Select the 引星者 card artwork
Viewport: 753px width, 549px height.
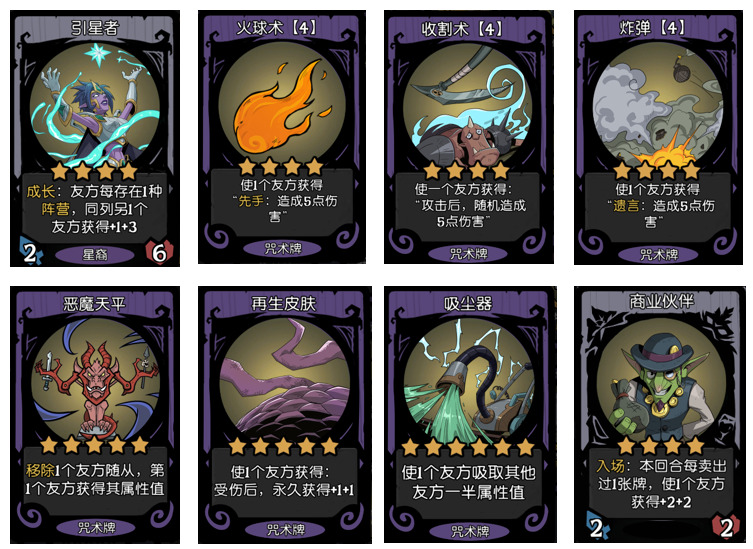[95, 104]
